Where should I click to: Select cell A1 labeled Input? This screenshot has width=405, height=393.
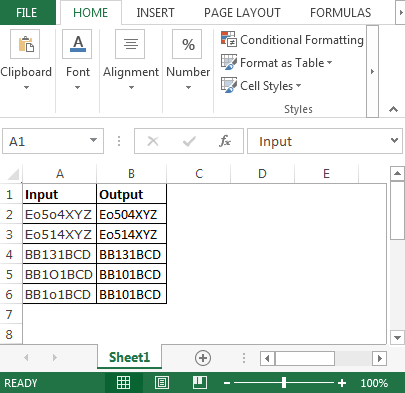click(x=59, y=194)
